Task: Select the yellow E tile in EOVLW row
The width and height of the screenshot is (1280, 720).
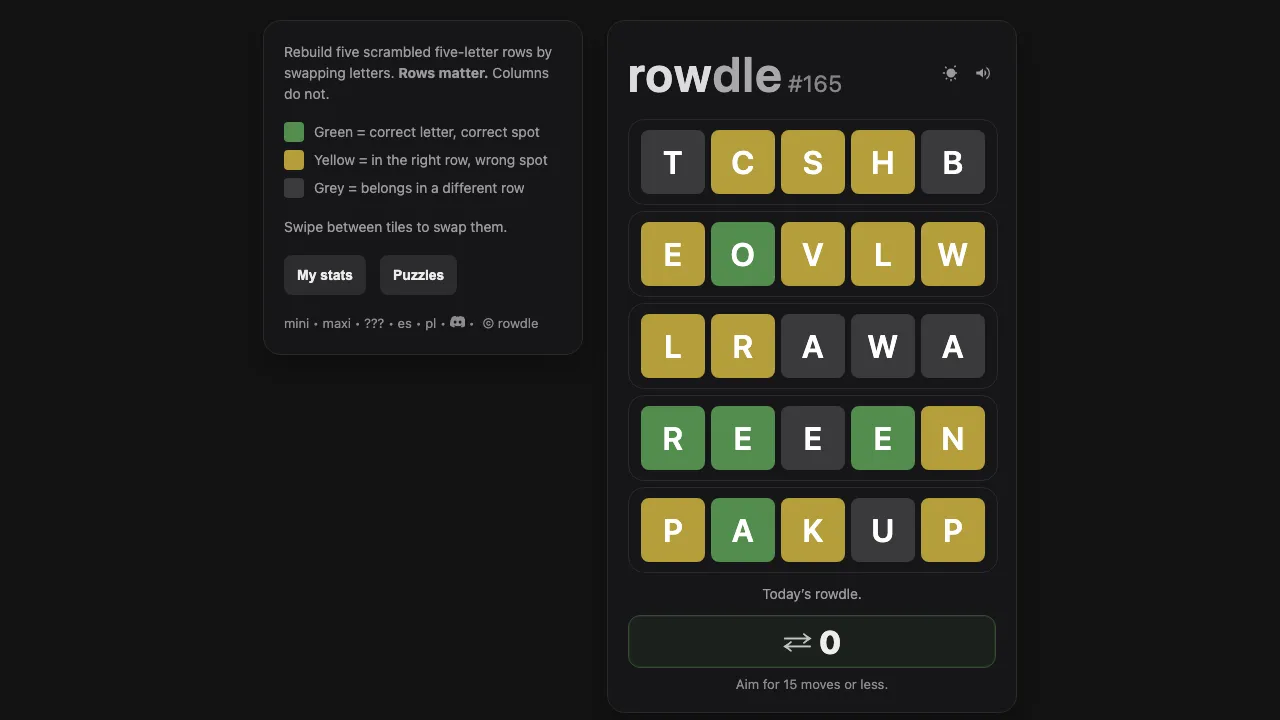Action: (x=673, y=254)
